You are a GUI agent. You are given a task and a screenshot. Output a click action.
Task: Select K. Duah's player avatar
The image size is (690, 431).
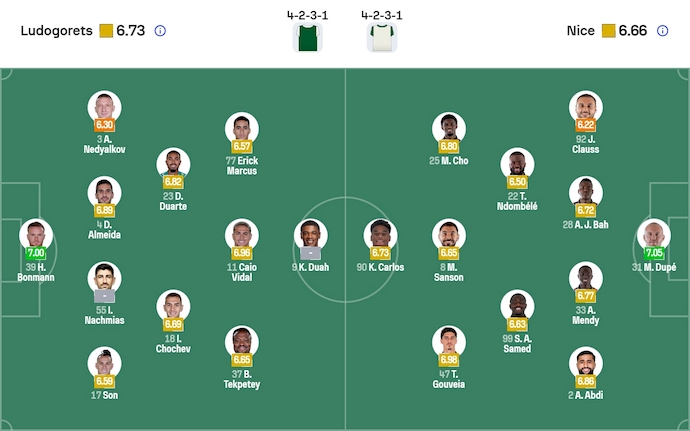point(310,235)
